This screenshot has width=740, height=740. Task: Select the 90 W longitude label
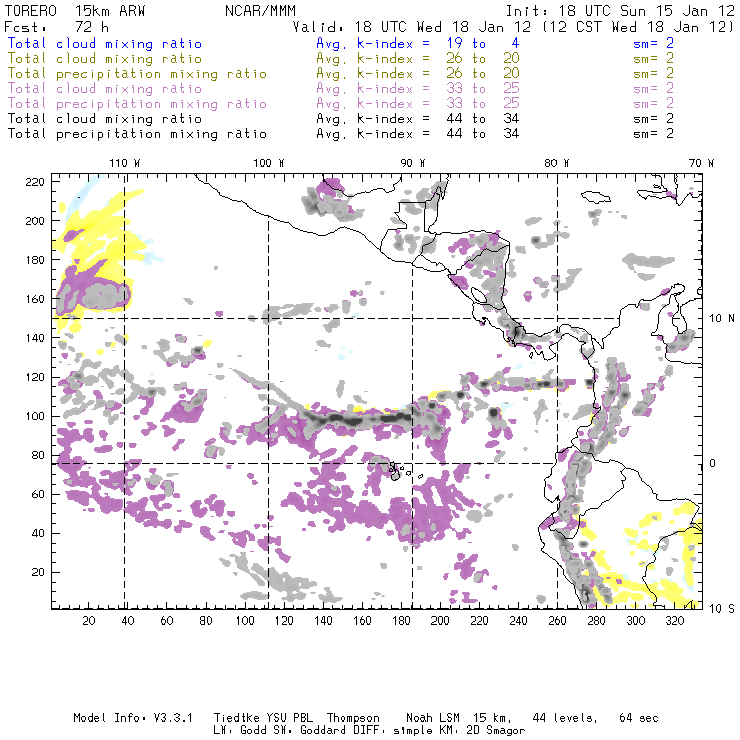click(412, 163)
